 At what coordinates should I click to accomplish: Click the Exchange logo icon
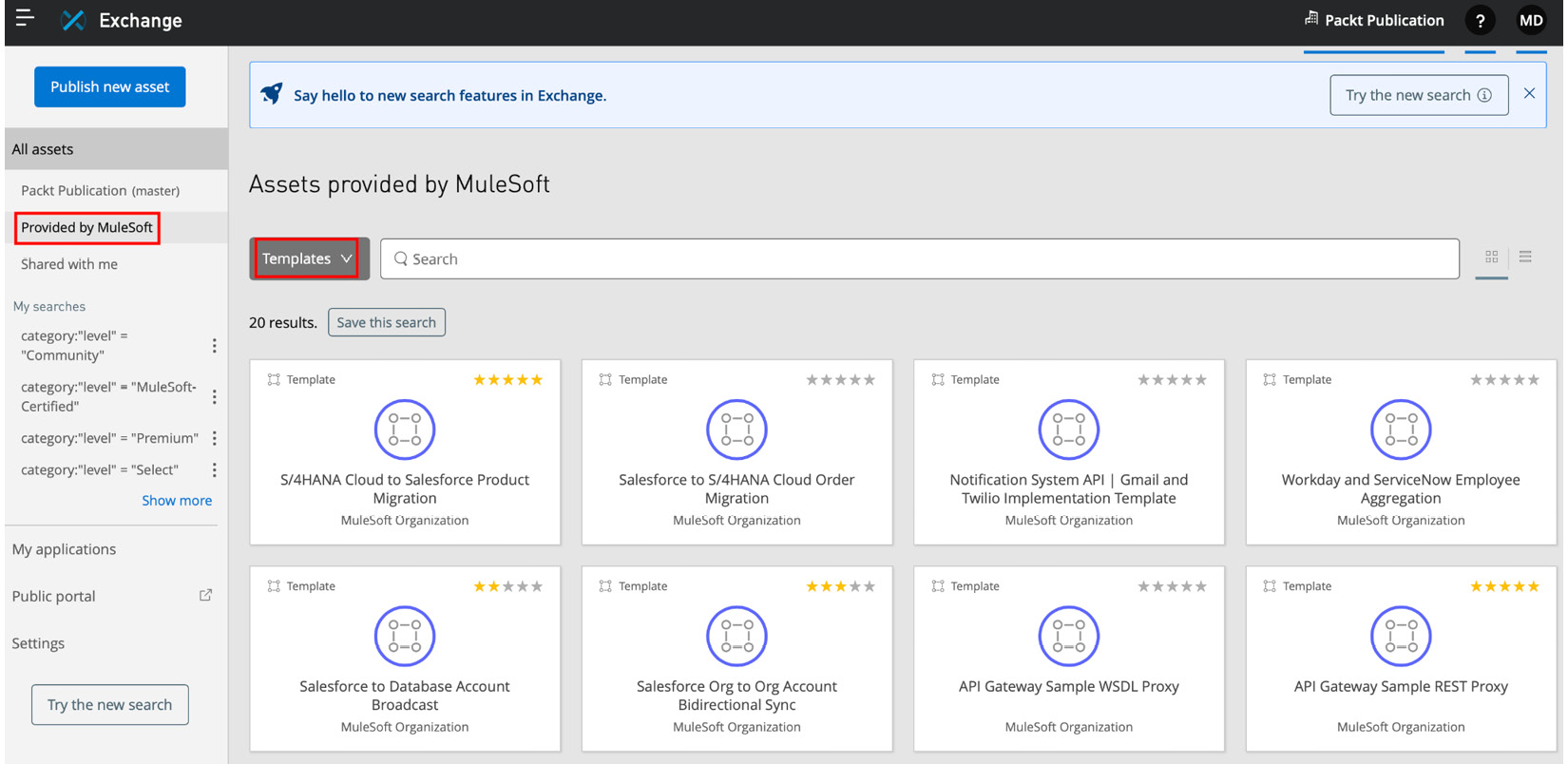(x=73, y=20)
